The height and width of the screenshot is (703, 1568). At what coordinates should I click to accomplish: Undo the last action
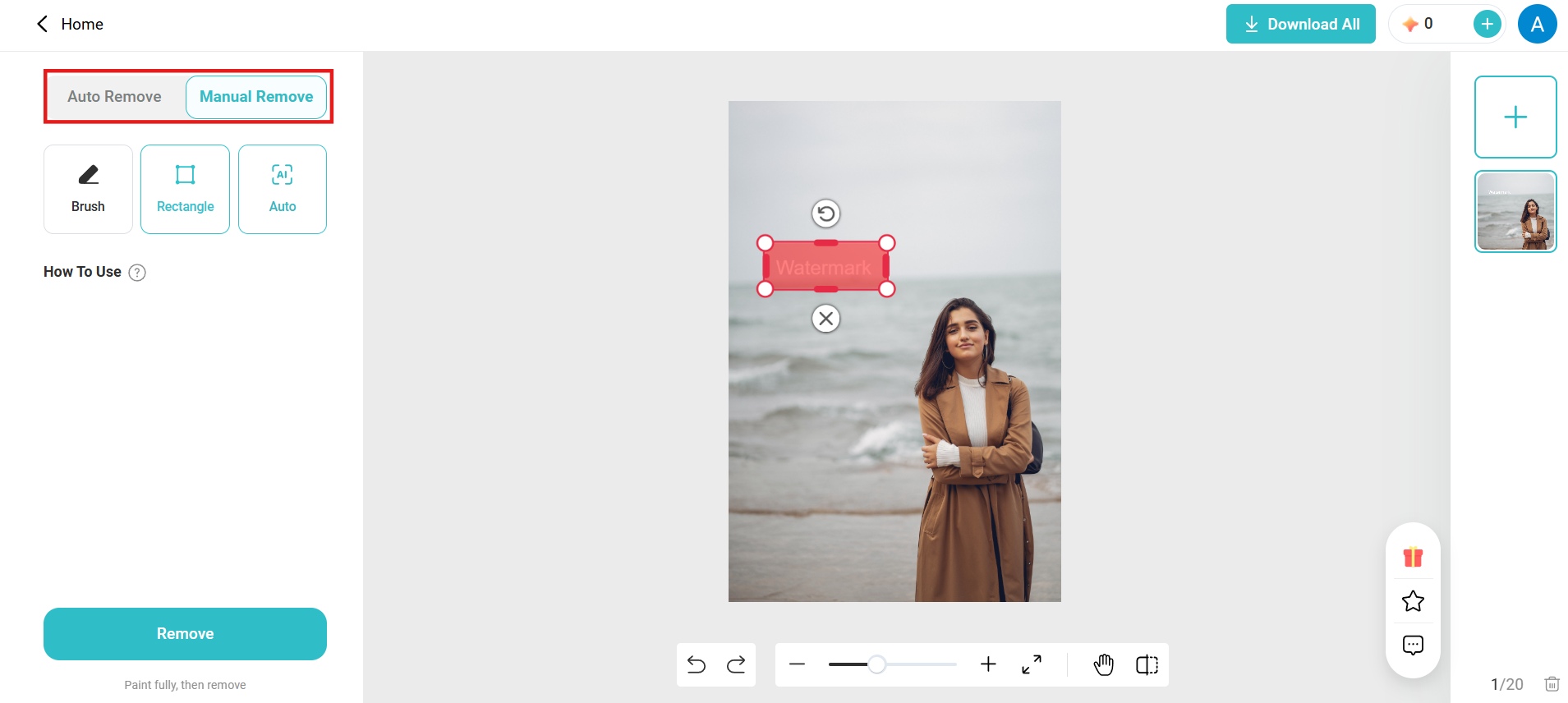[697, 664]
